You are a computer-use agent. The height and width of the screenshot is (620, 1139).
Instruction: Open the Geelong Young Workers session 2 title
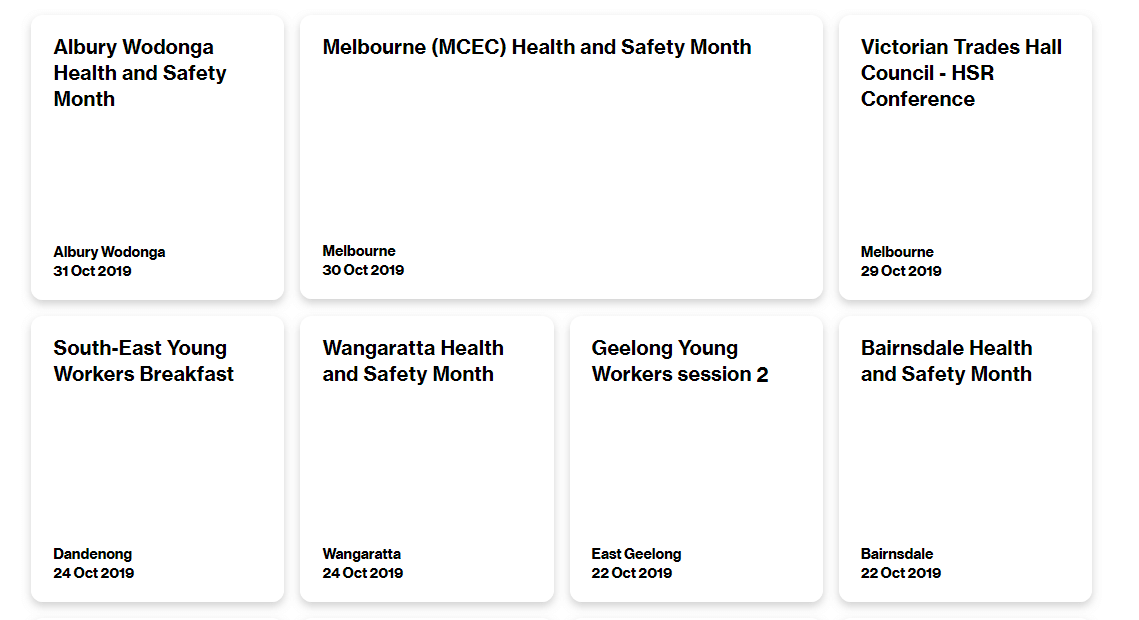click(x=680, y=361)
